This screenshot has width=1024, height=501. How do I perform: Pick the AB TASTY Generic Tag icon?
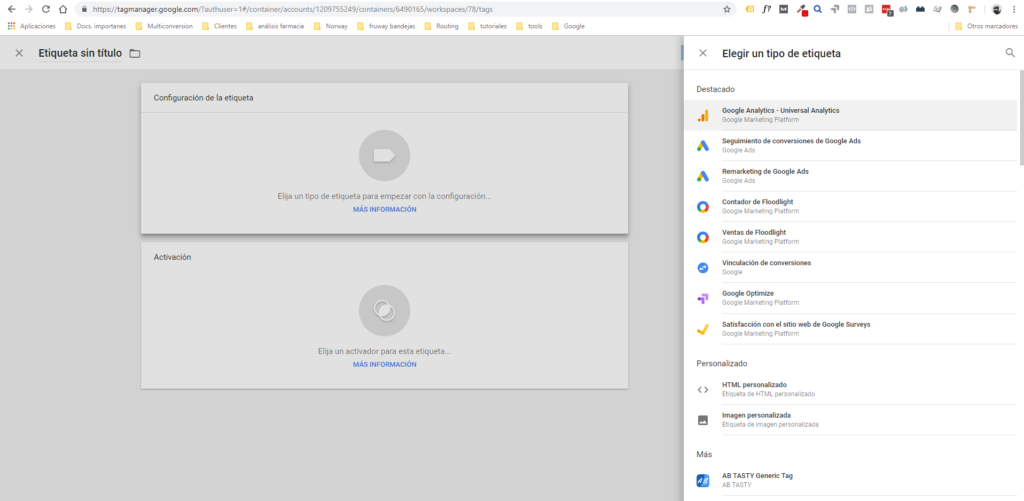pos(703,481)
